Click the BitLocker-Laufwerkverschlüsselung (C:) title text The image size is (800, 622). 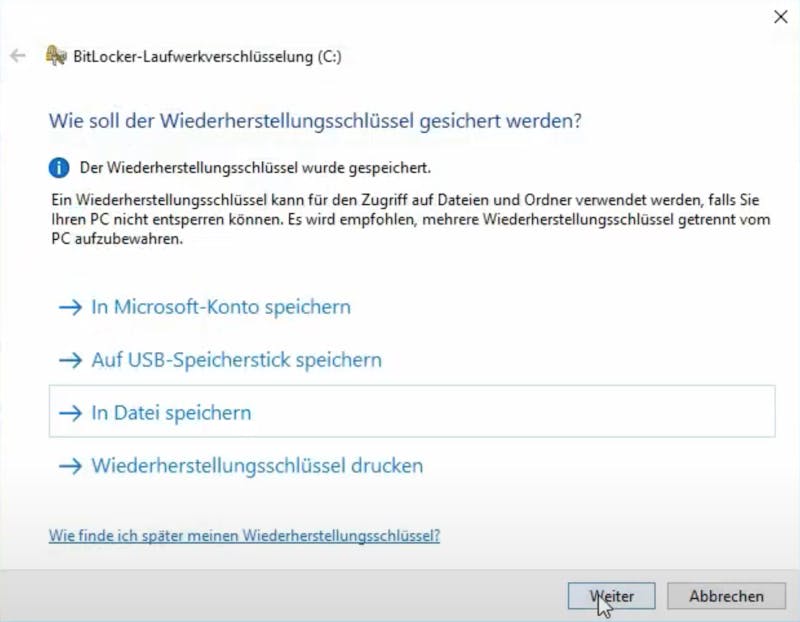point(207,56)
